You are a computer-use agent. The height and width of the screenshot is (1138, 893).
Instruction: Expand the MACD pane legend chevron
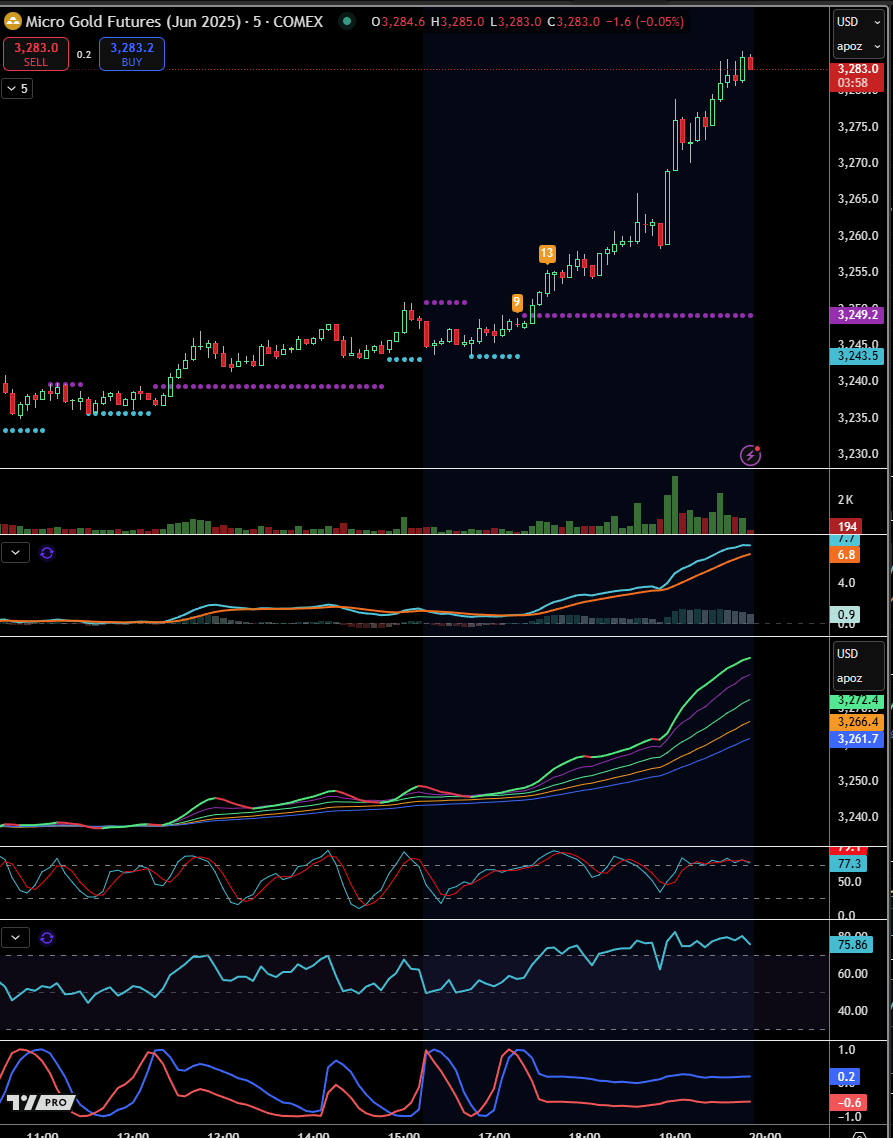[x=16, y=552]
